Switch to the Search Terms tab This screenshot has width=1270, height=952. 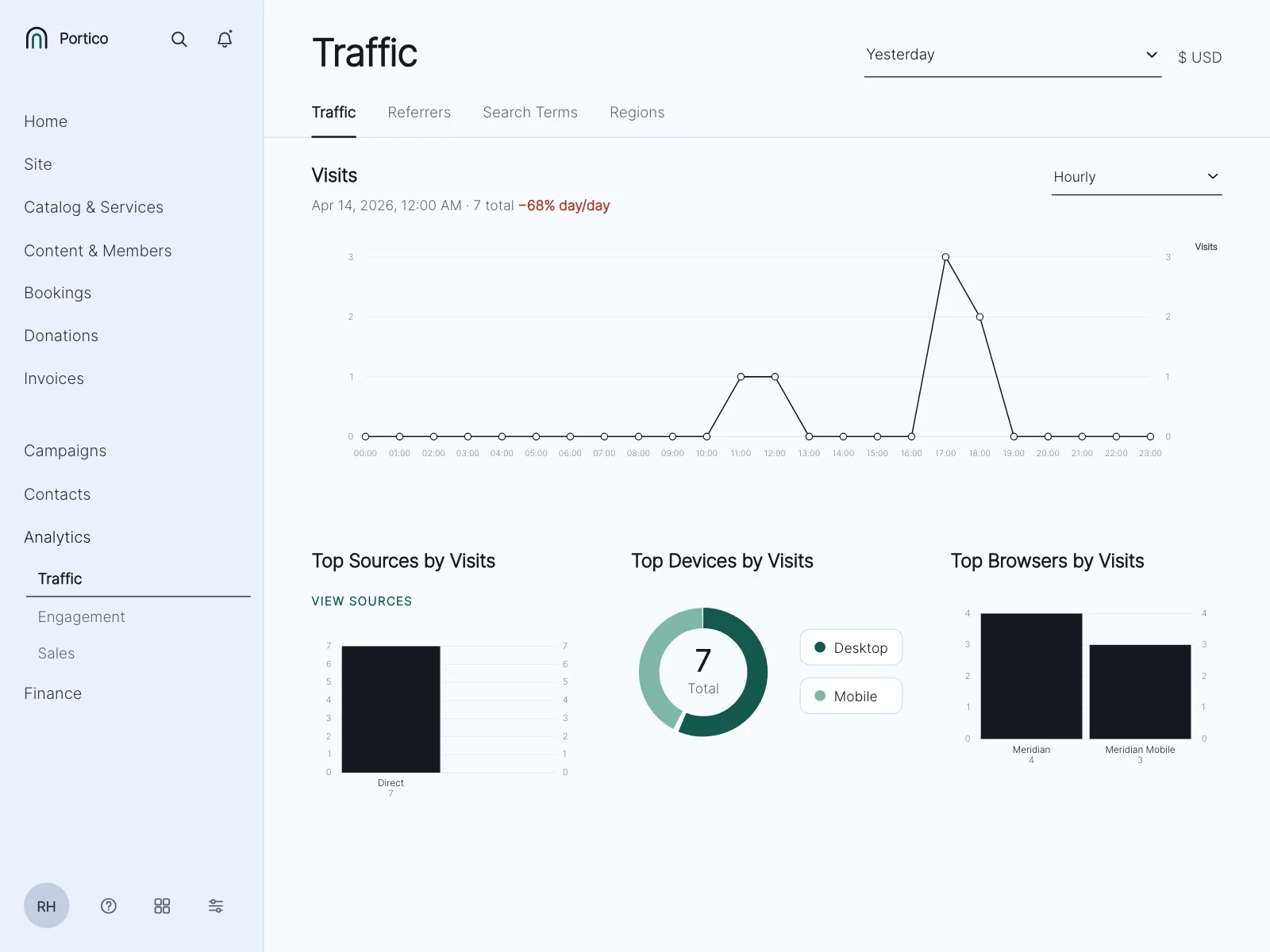click(x=530, y=113)
